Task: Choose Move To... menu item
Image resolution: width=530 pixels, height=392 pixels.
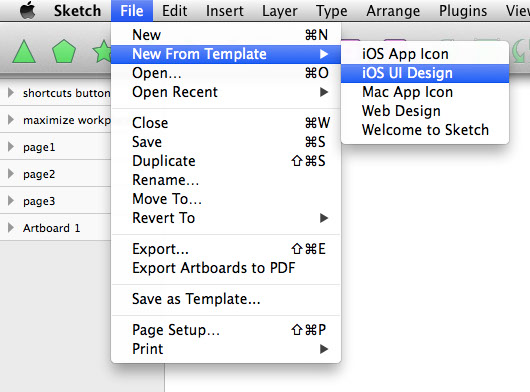Action: [226, 199]
